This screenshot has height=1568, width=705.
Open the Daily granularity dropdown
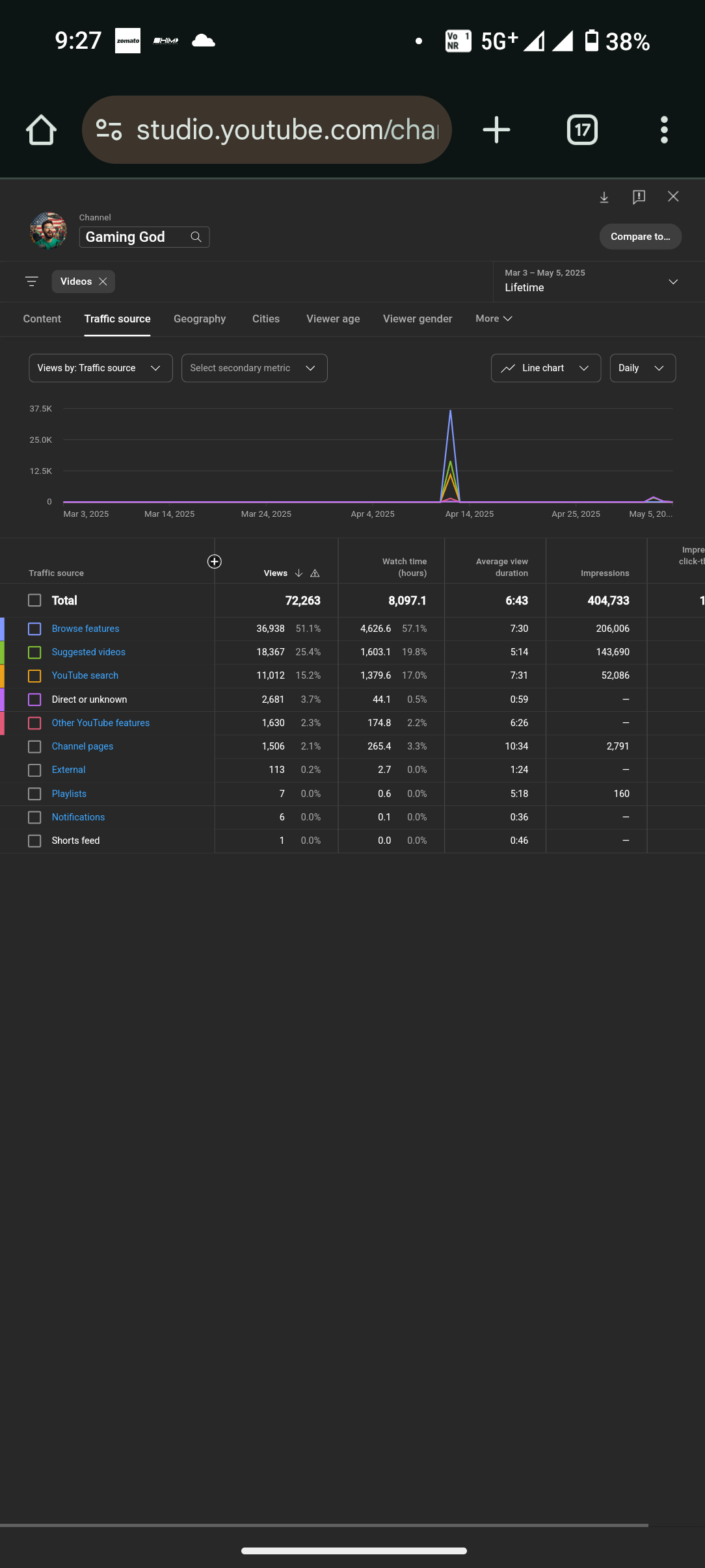(x=643, y=368)
